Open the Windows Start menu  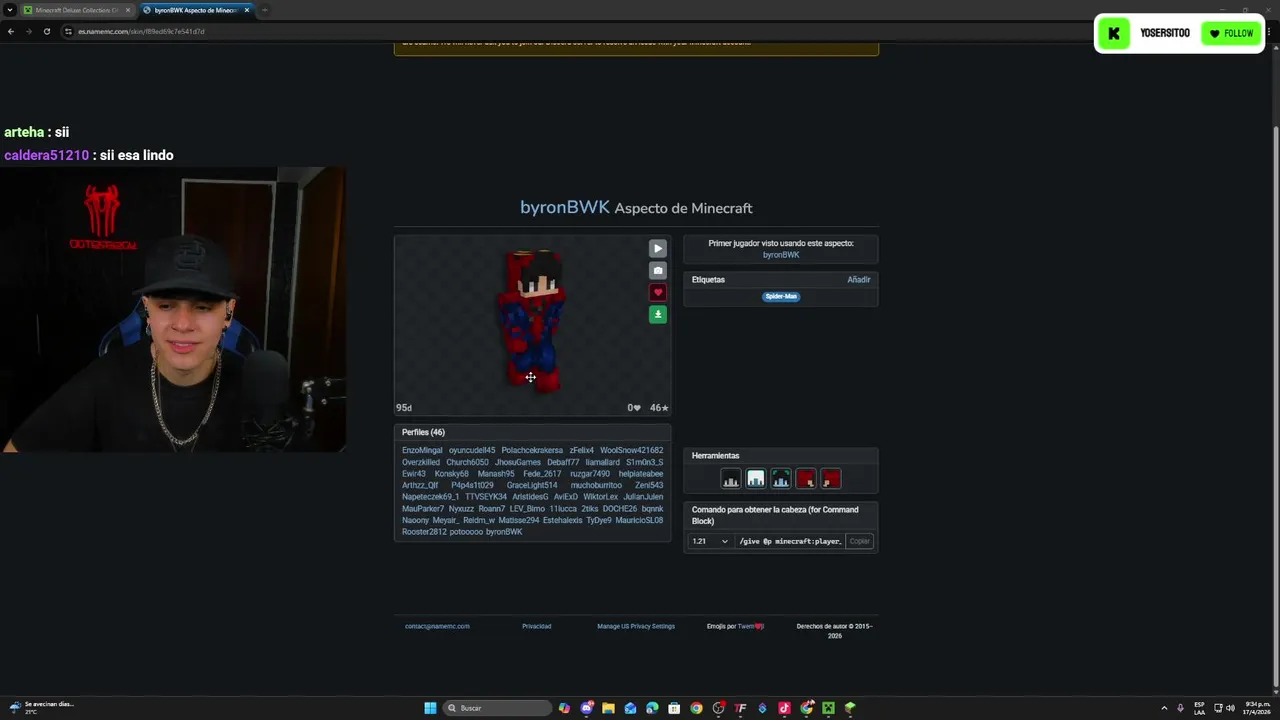click(x=430, y=708)
